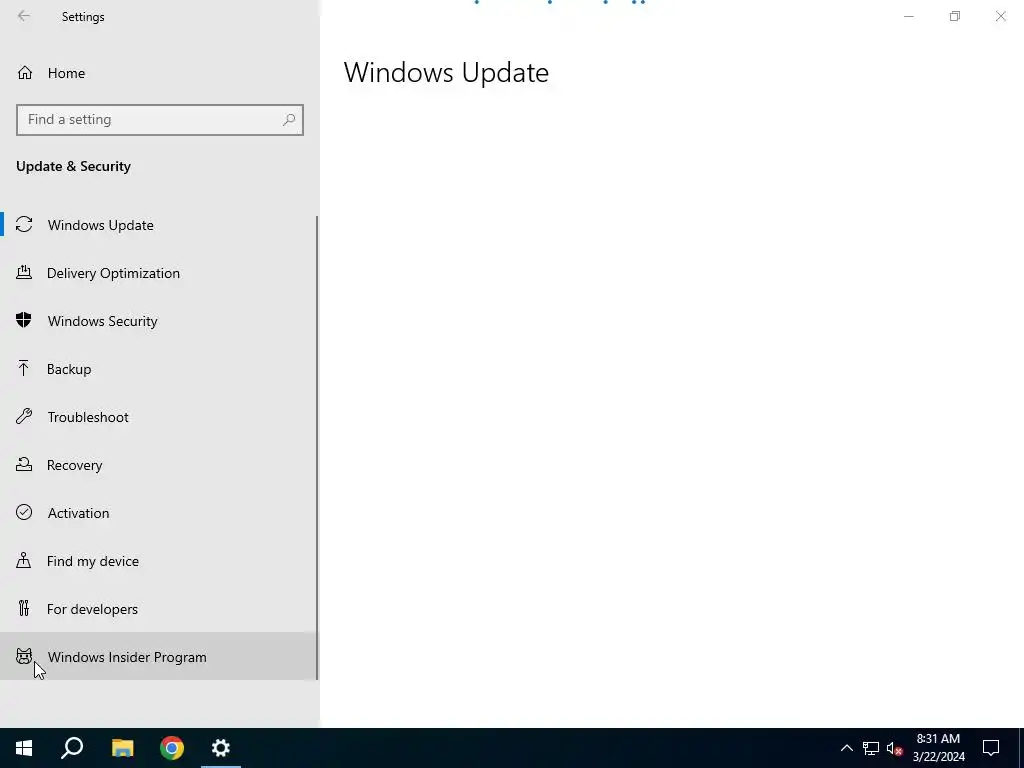Screen dimensions: 1024x768
Task: Show hidden tray icons chevron
Action: tap(846, 748)
